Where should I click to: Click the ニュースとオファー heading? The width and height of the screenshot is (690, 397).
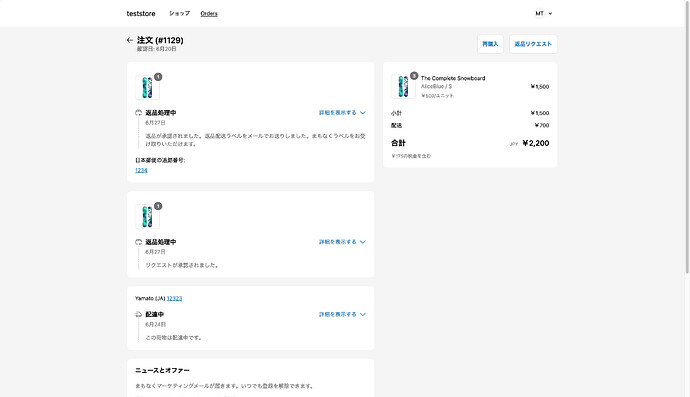pos(162,371)
